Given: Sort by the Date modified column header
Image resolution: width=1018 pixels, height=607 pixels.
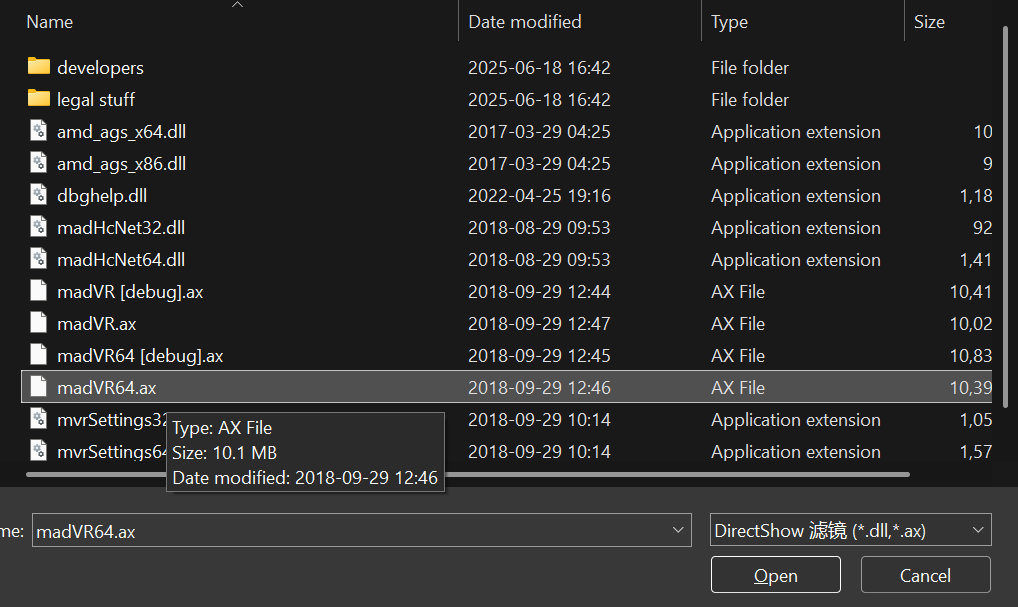Looking at the screenshot, I should [x=525, y=22].
